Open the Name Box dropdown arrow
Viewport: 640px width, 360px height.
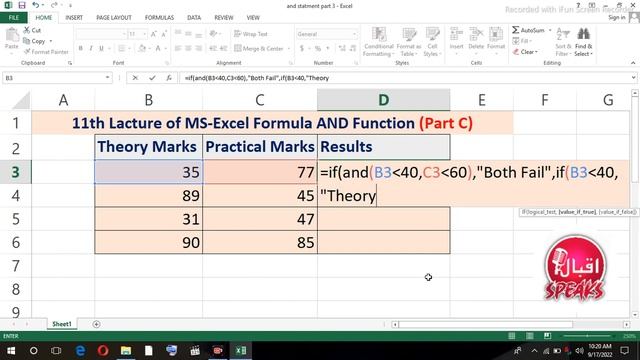point(107,78)
